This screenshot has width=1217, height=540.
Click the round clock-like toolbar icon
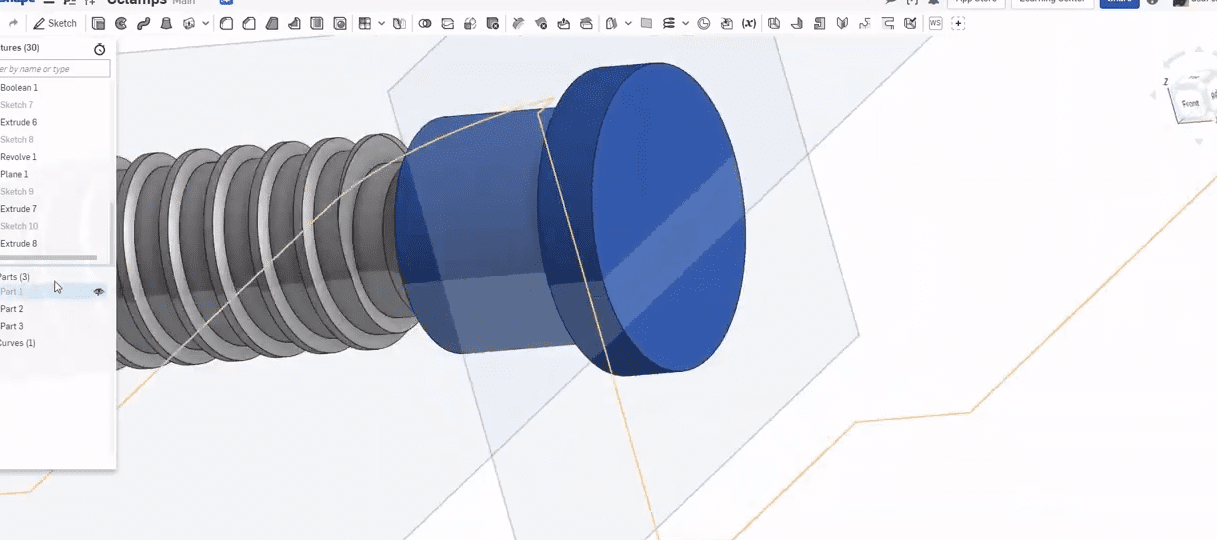(704, 23)
